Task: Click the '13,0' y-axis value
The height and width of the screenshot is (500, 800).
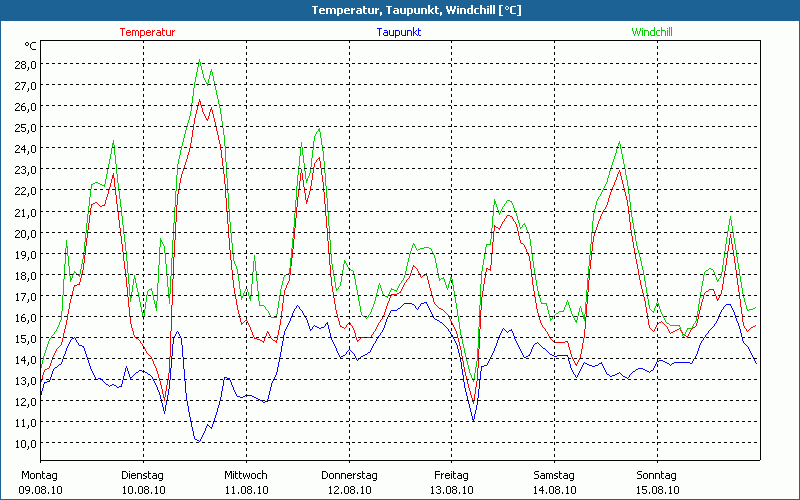Action: (x=26, y=381)
